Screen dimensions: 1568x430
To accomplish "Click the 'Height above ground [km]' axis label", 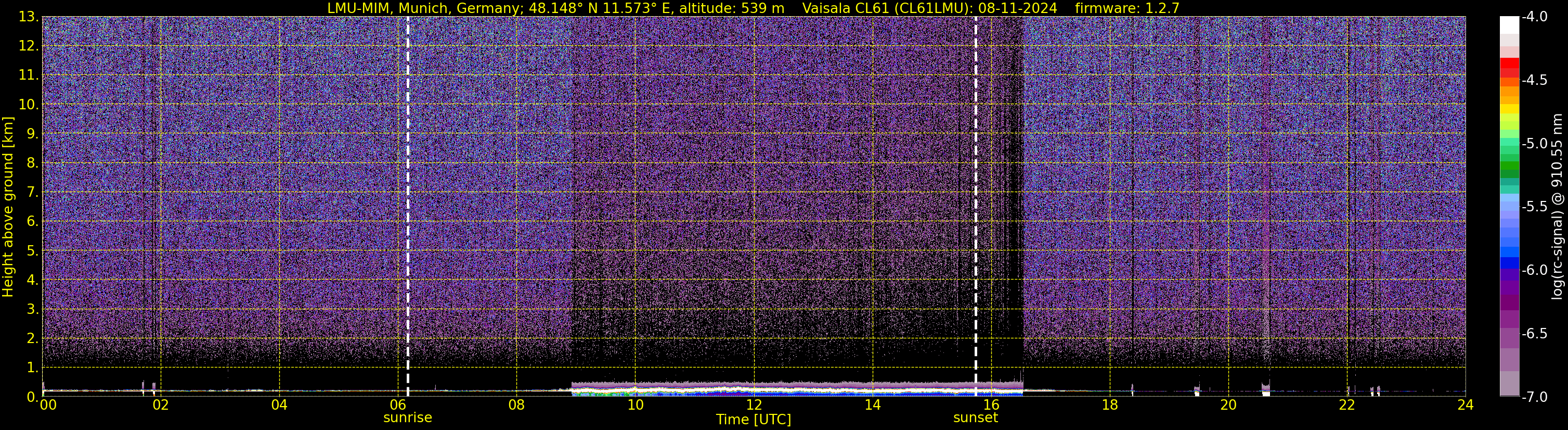I will [8, 207].
